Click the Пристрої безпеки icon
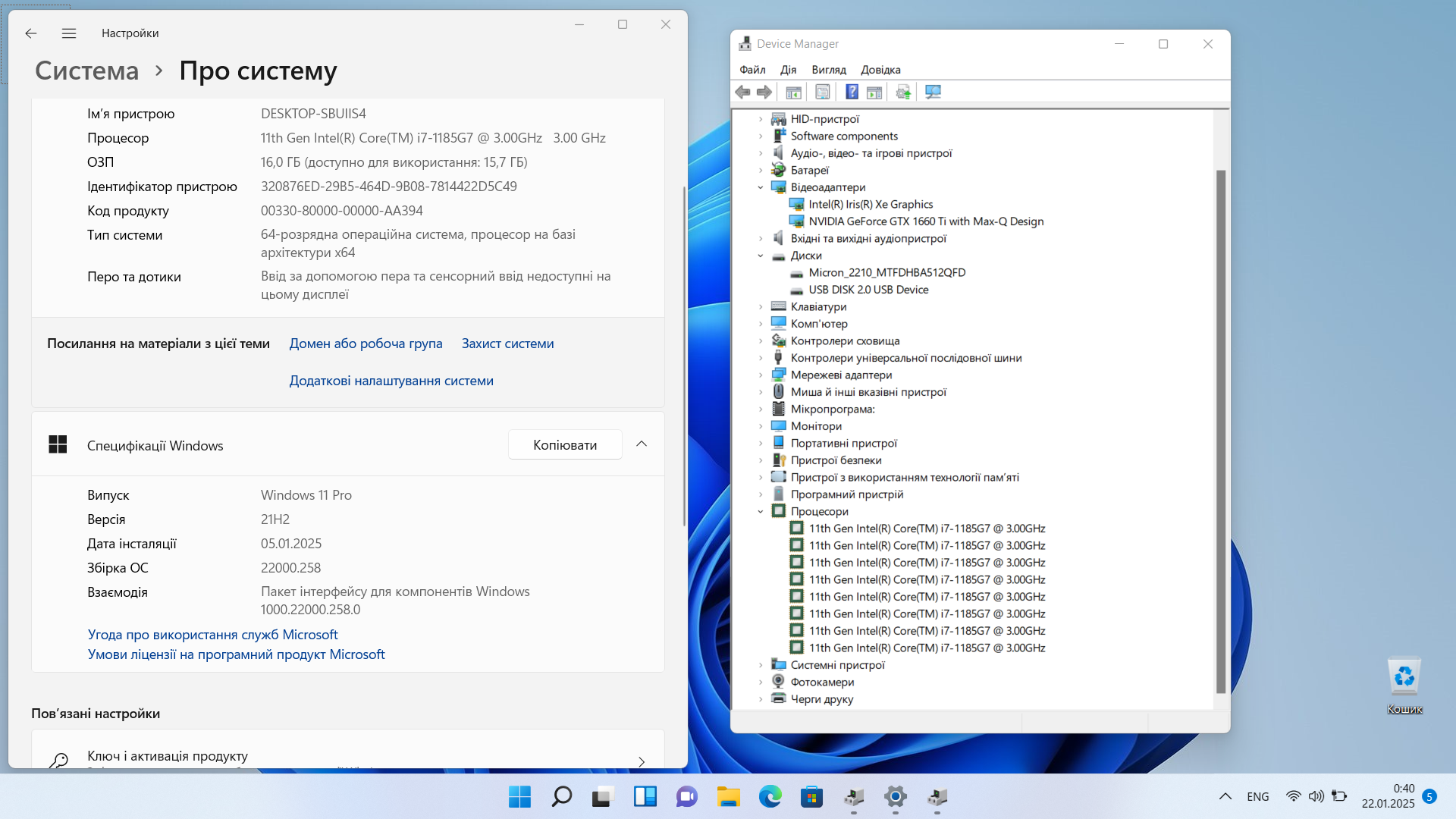This screenshot has height=819, width=1456. pos(778,460)
